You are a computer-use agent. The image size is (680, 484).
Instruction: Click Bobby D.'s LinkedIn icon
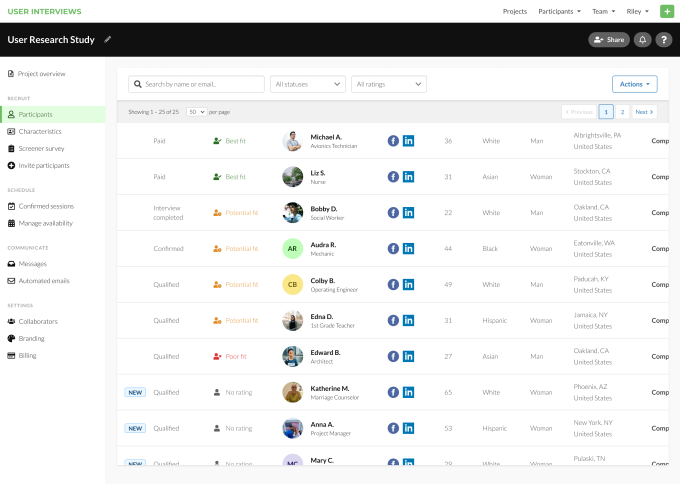pyautogui.click(x=408, y=213)
